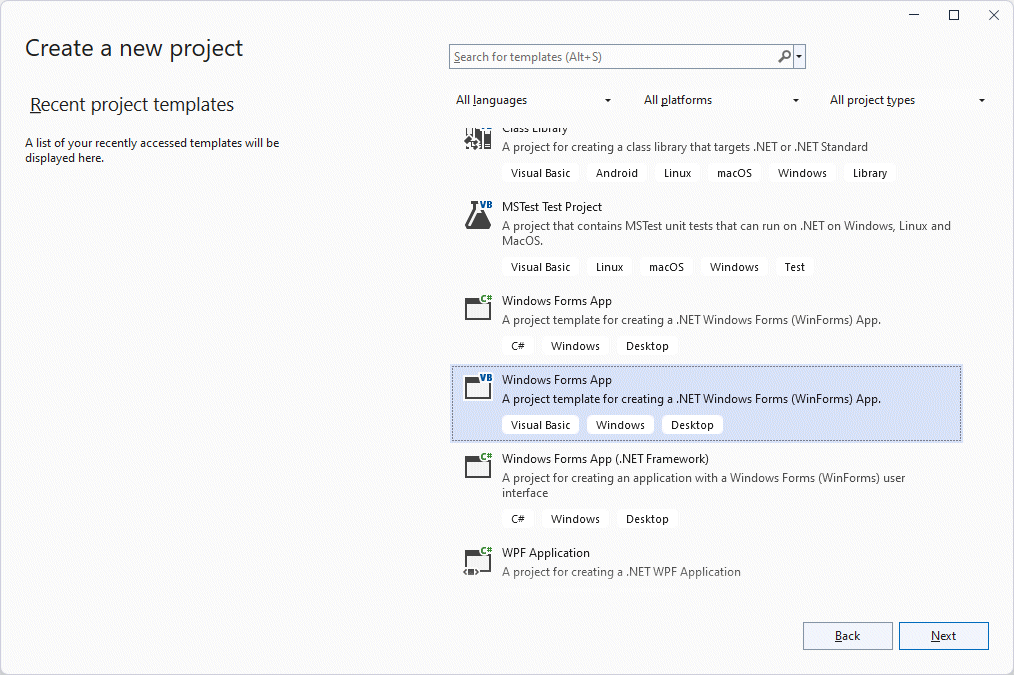Screen dimensions: 1014x675
Task: Click the VB Windows Forms App icon
Action: [478, 387]
